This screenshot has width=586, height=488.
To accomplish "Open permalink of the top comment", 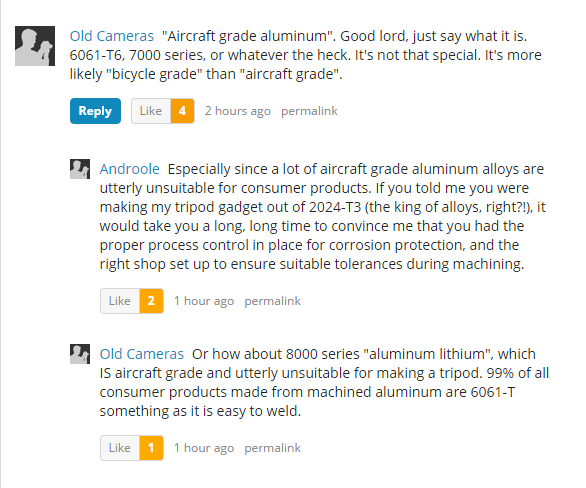I will (x=309, y=111).
